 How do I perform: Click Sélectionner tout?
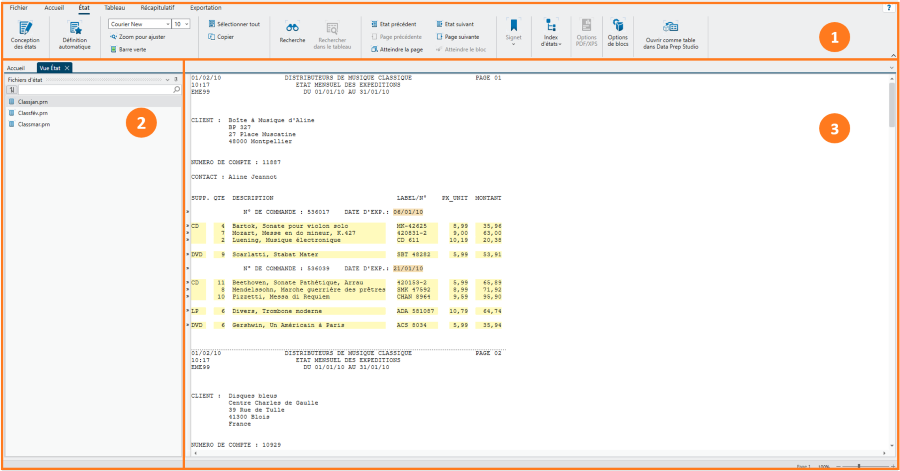click(234, 22)
